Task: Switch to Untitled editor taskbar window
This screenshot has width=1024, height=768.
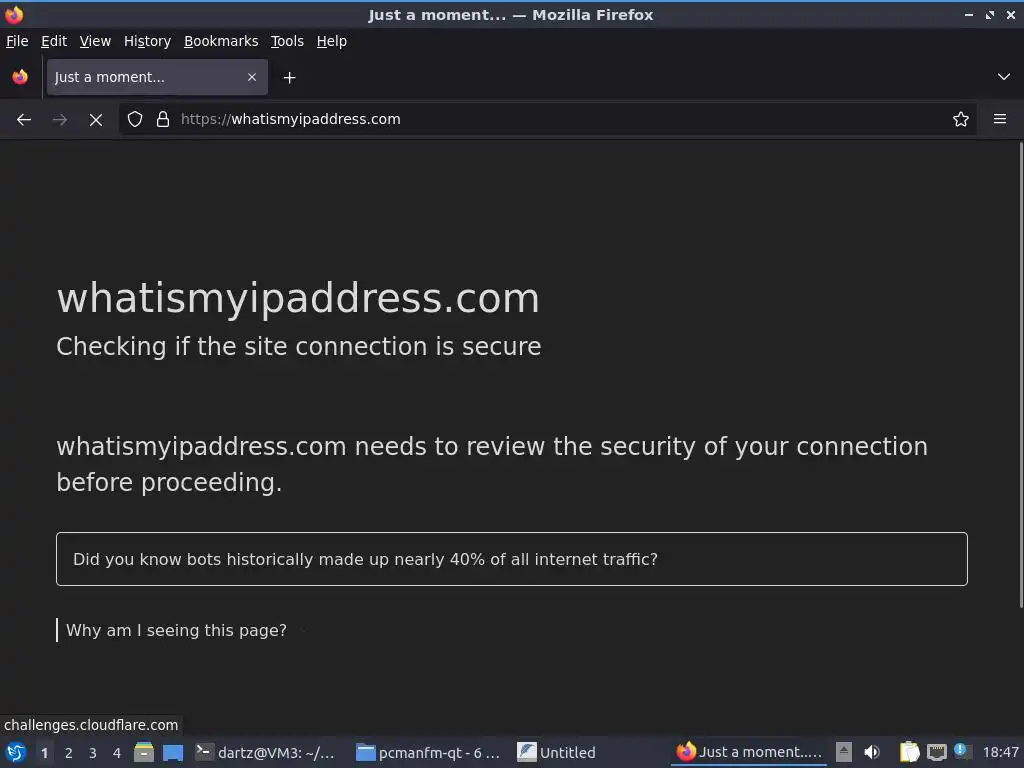Action: 556,752
